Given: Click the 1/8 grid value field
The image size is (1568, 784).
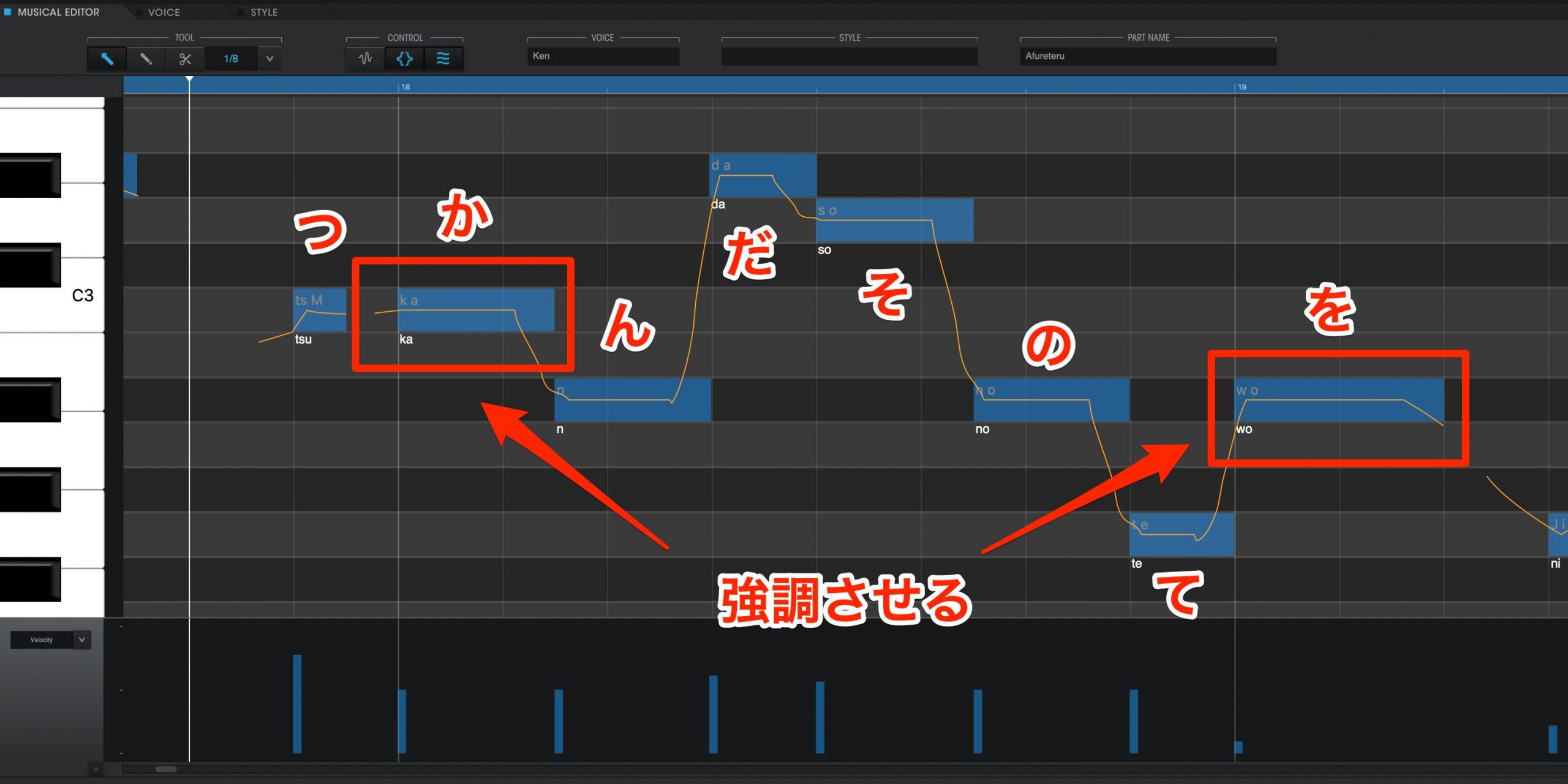Looking at the screenshot, I should pyautogui.click(x=231, y=59).
